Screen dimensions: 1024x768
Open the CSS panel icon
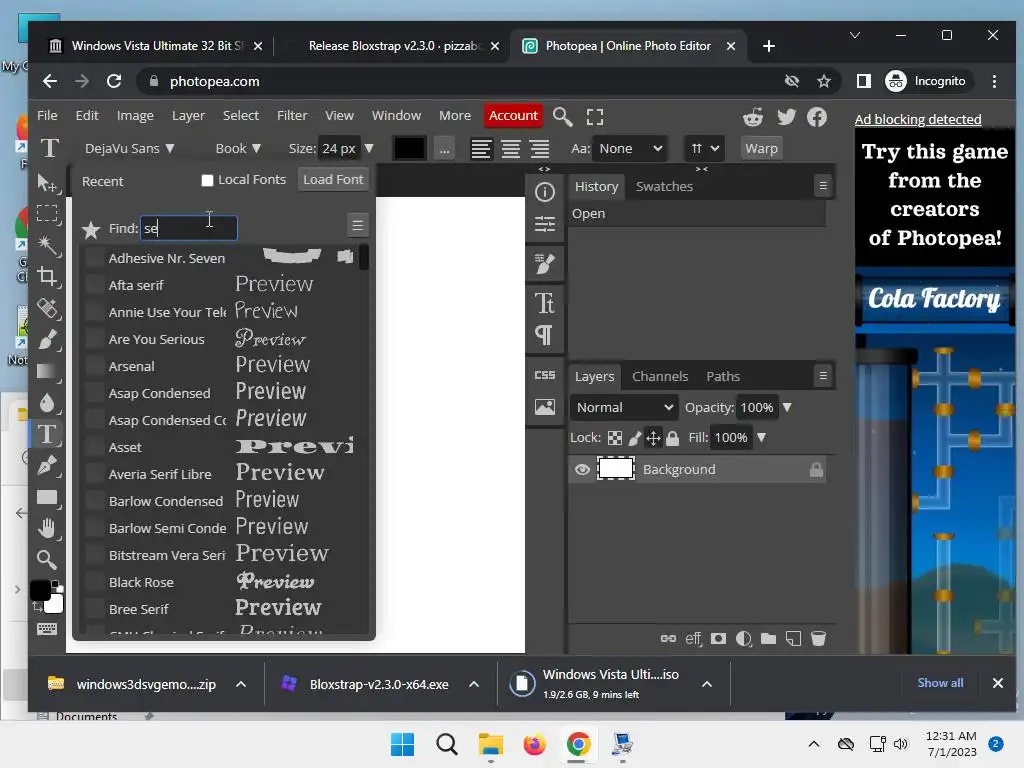(x=545, y=375)
